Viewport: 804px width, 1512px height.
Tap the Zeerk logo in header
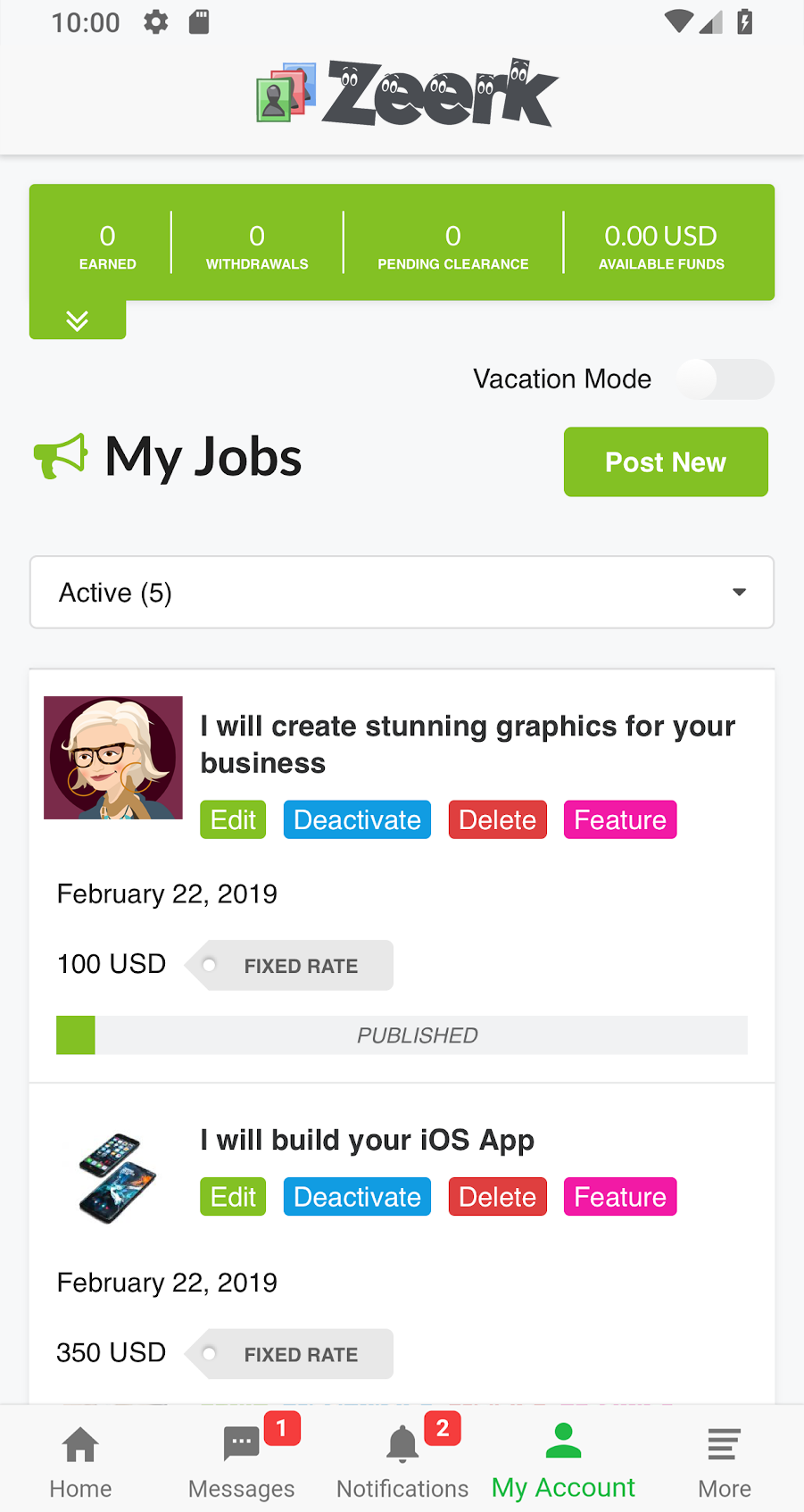pos(407,93)
